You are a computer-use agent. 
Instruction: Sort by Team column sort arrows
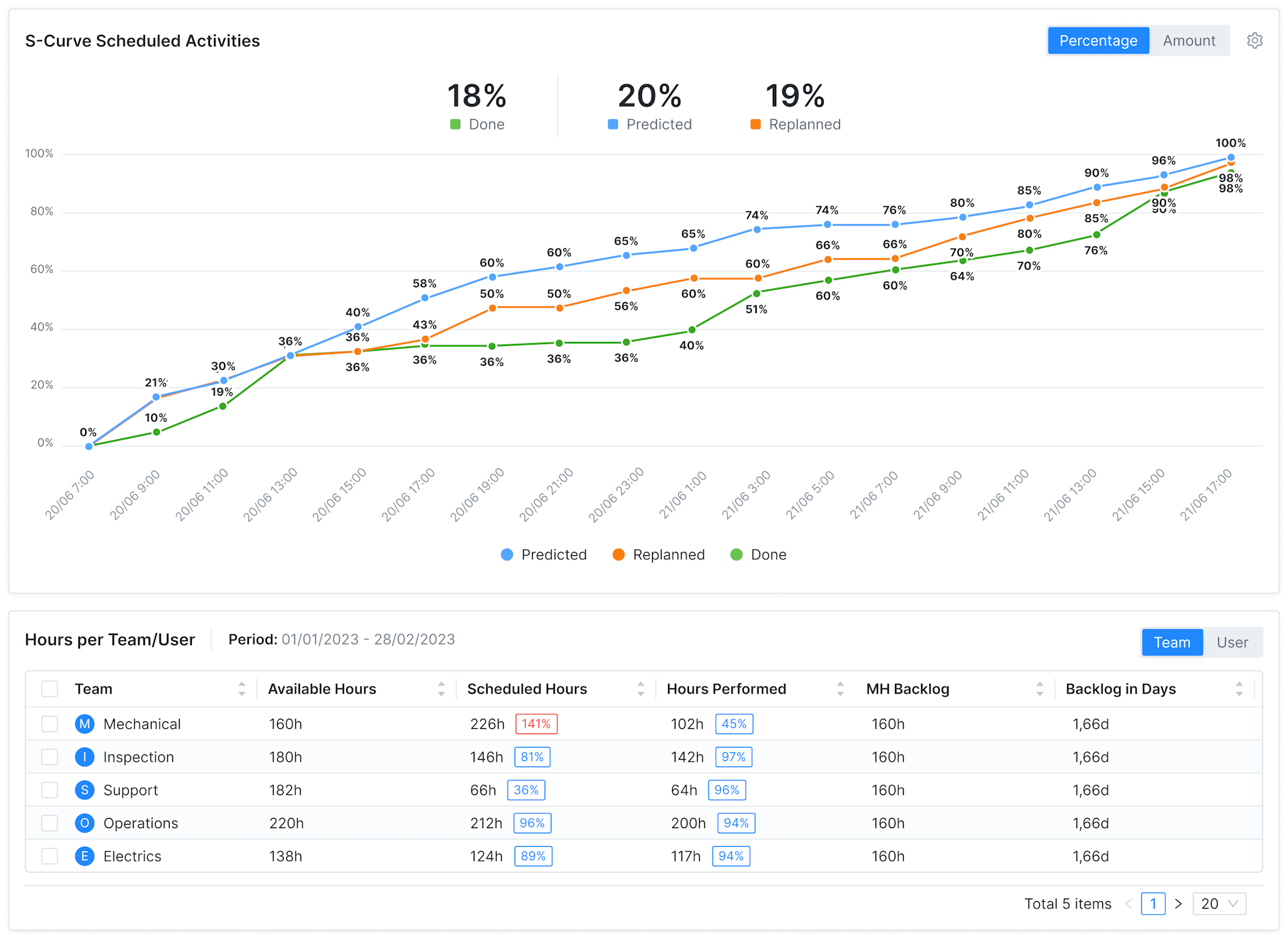[x=241, y=689]
